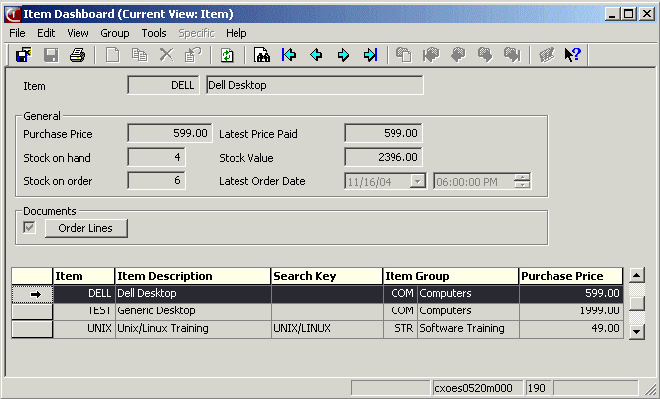Click the grayed-out last group icon

pyautogui.click(x=512, y=55)
